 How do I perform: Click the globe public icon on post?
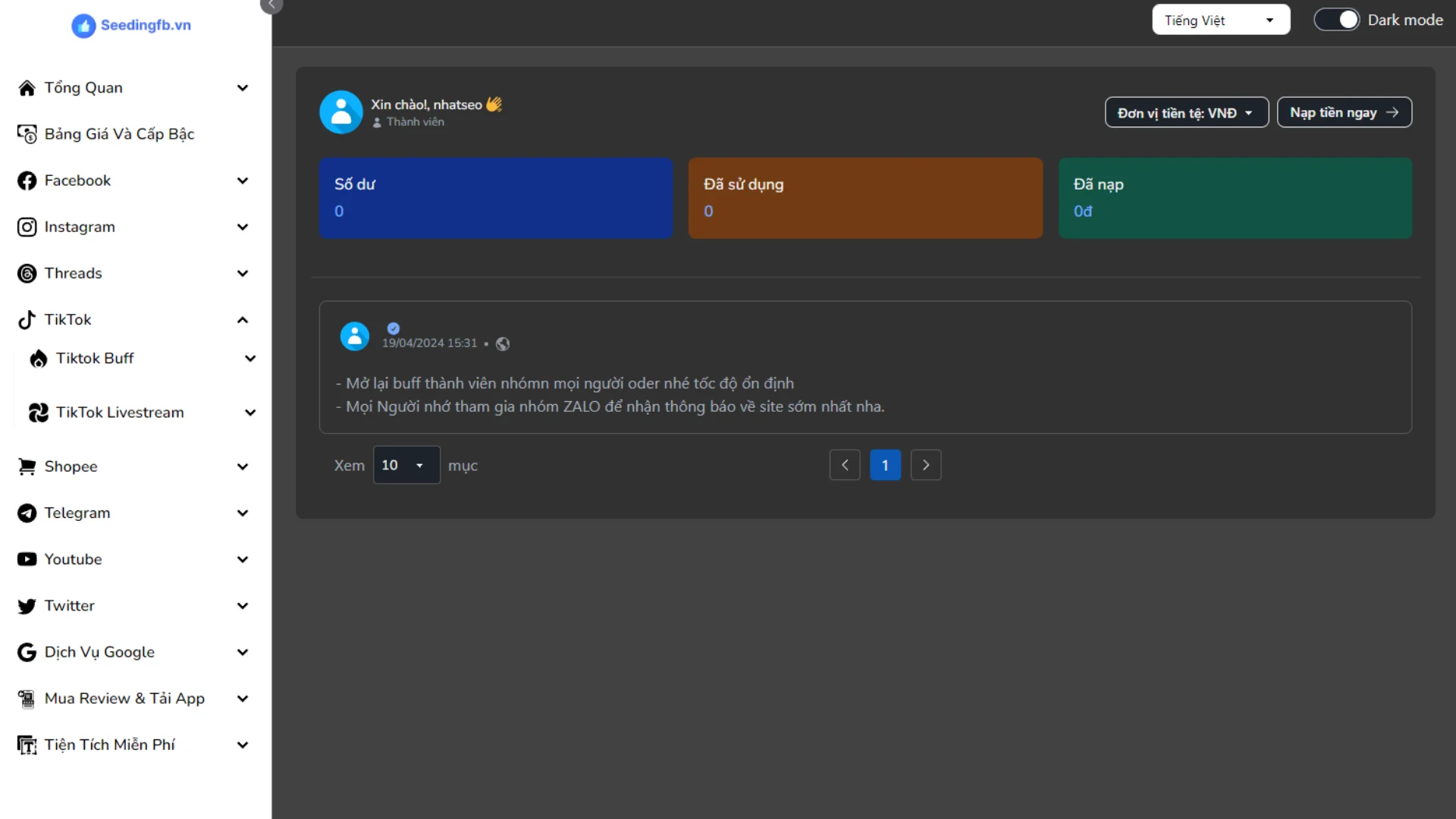(503, 344)
